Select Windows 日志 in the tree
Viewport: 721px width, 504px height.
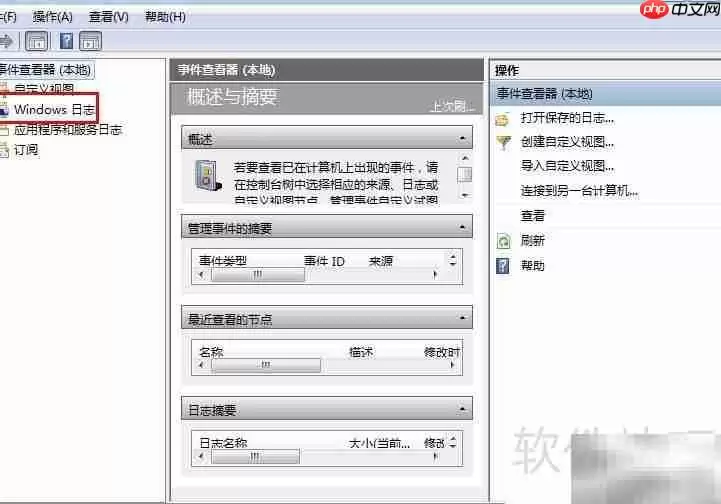(54, 109)
